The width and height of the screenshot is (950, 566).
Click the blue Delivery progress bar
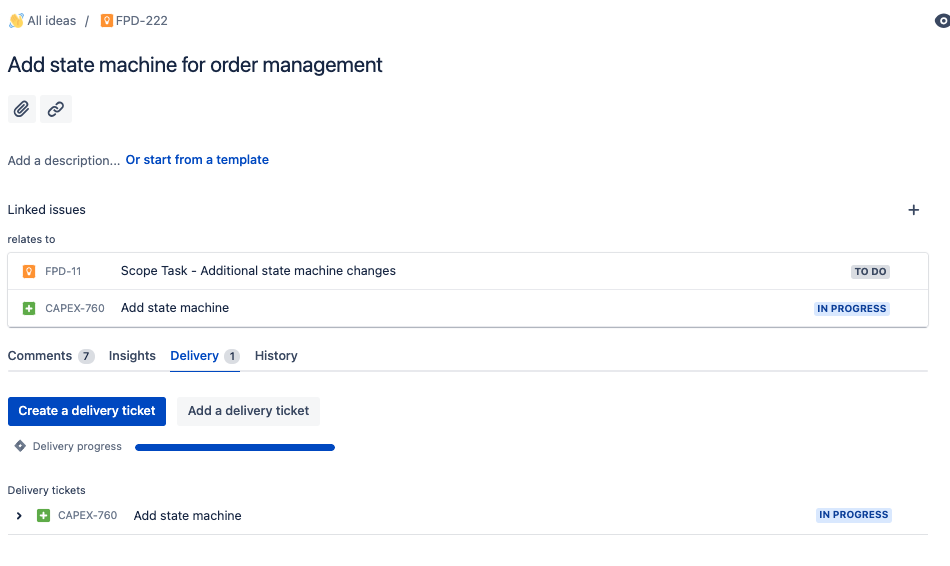[x=235, y=447]
